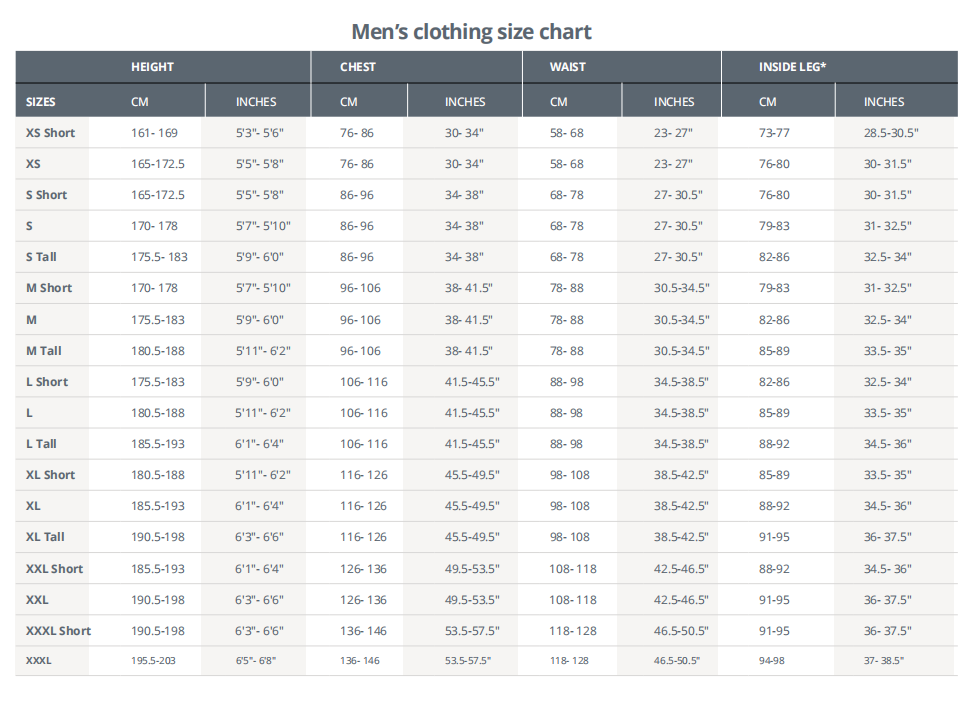Select the XXXL Short size row label

pos(58,631)
